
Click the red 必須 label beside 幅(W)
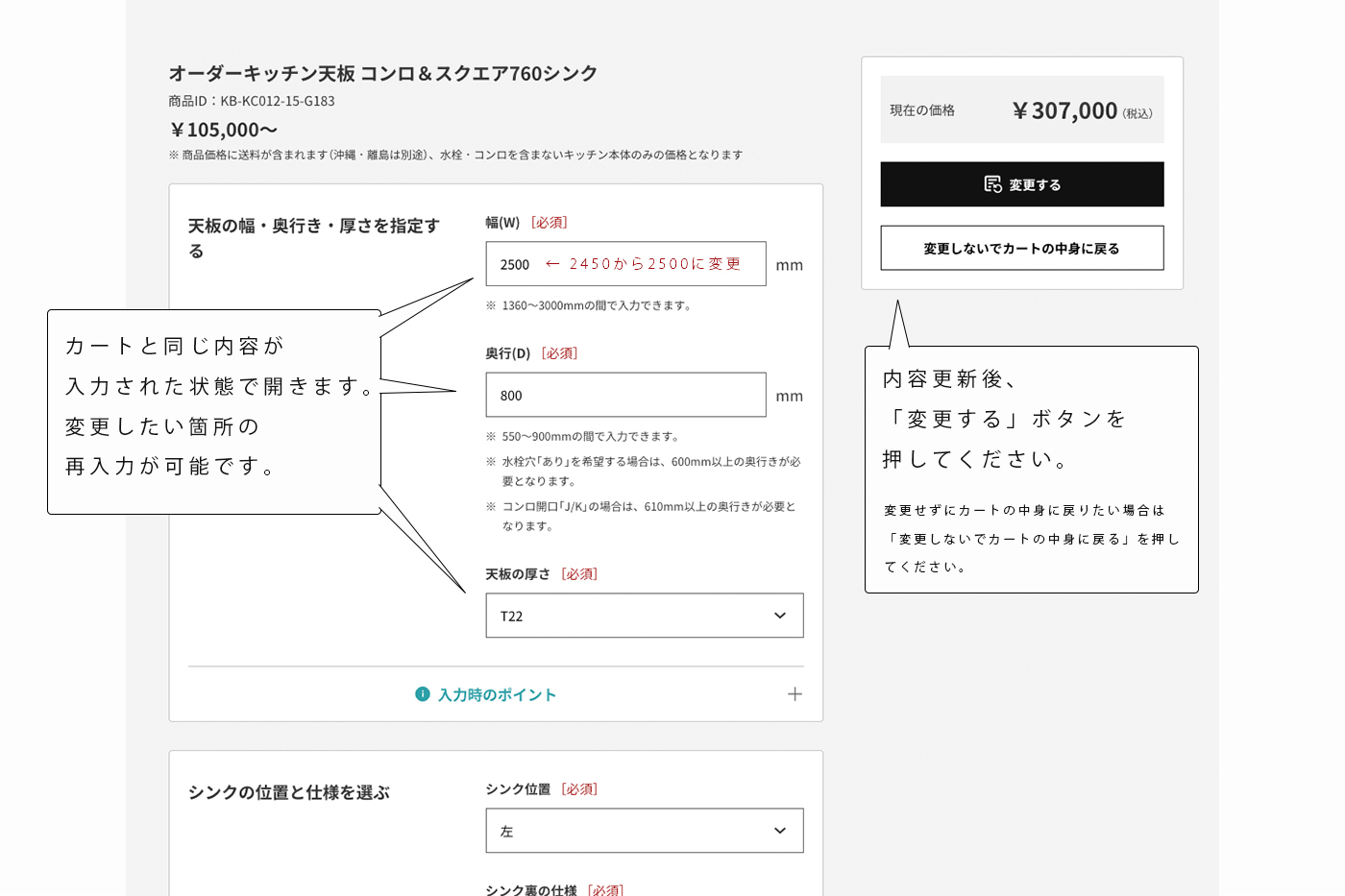(549, 222)
